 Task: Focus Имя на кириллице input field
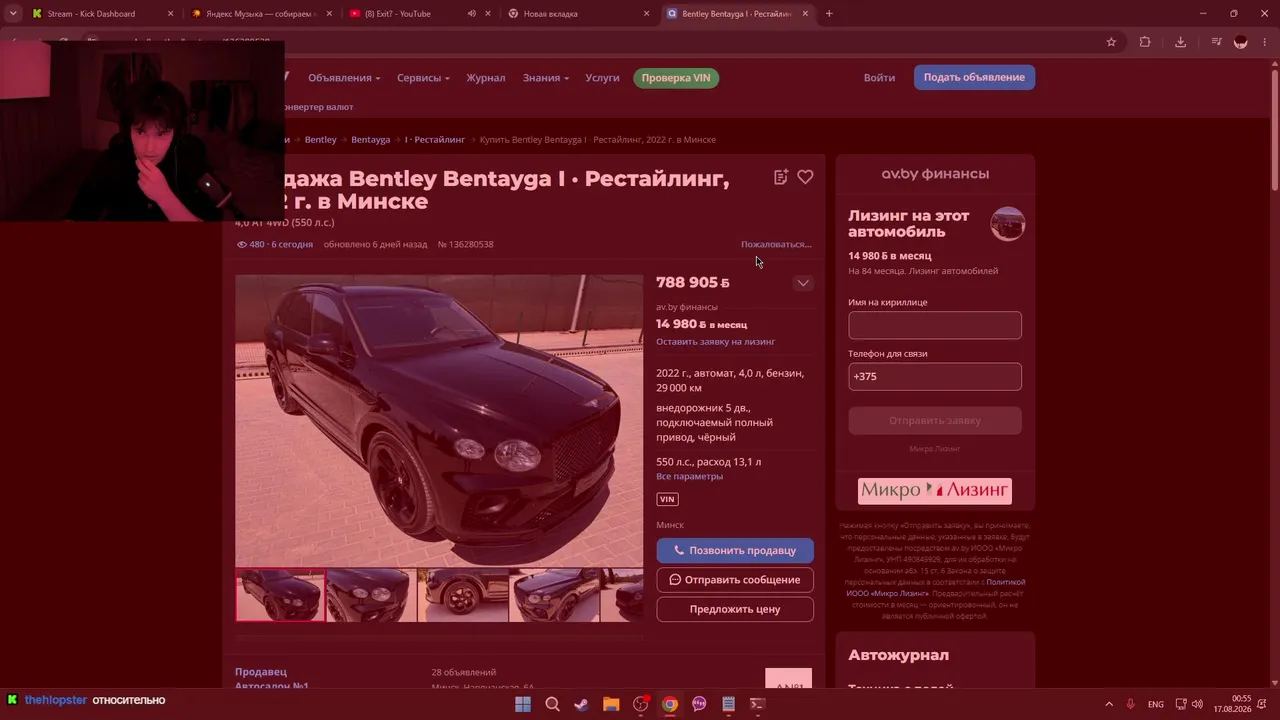pos(935,325)
